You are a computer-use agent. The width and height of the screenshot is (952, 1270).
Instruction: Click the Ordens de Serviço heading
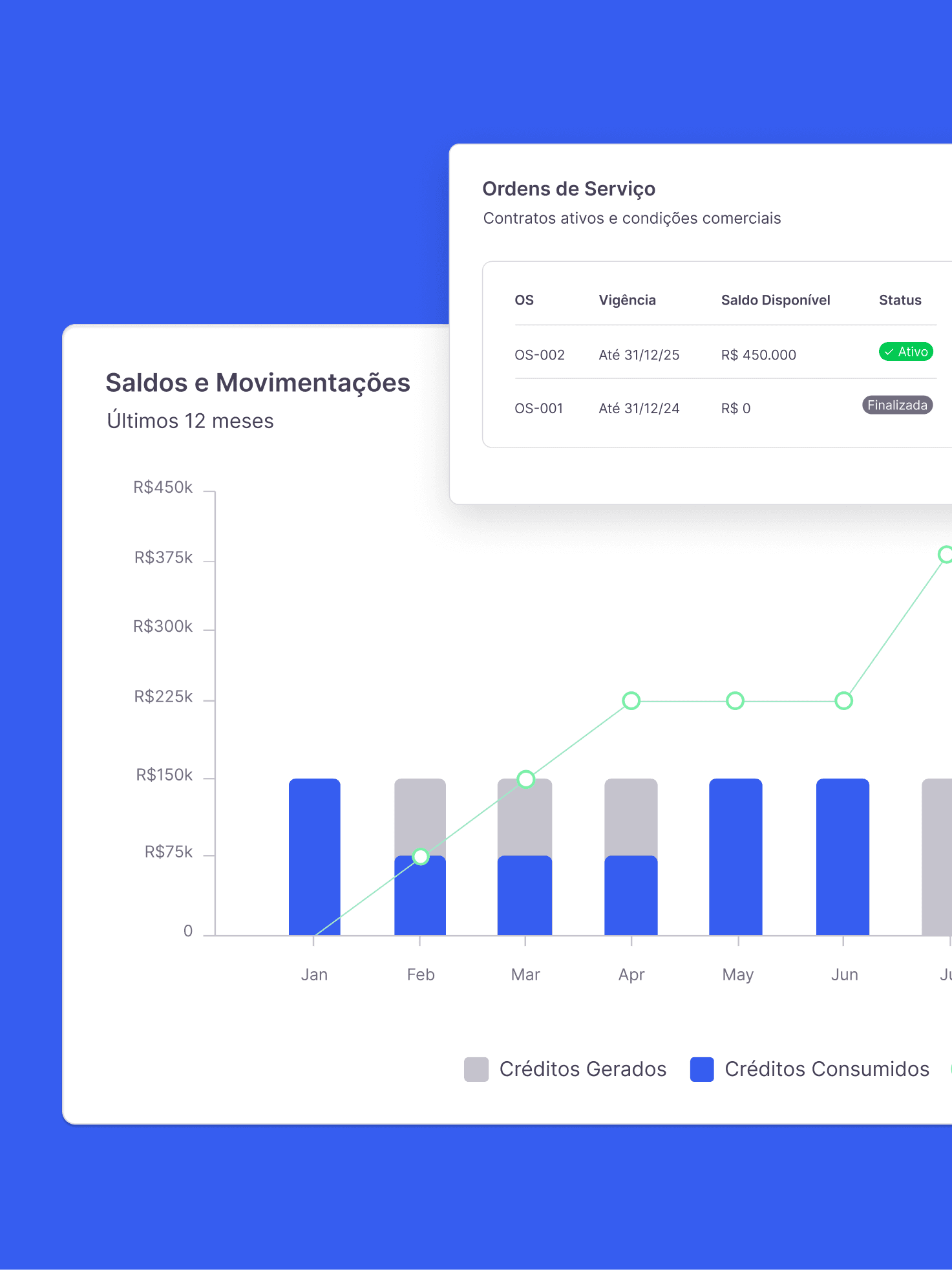(569, 189)
